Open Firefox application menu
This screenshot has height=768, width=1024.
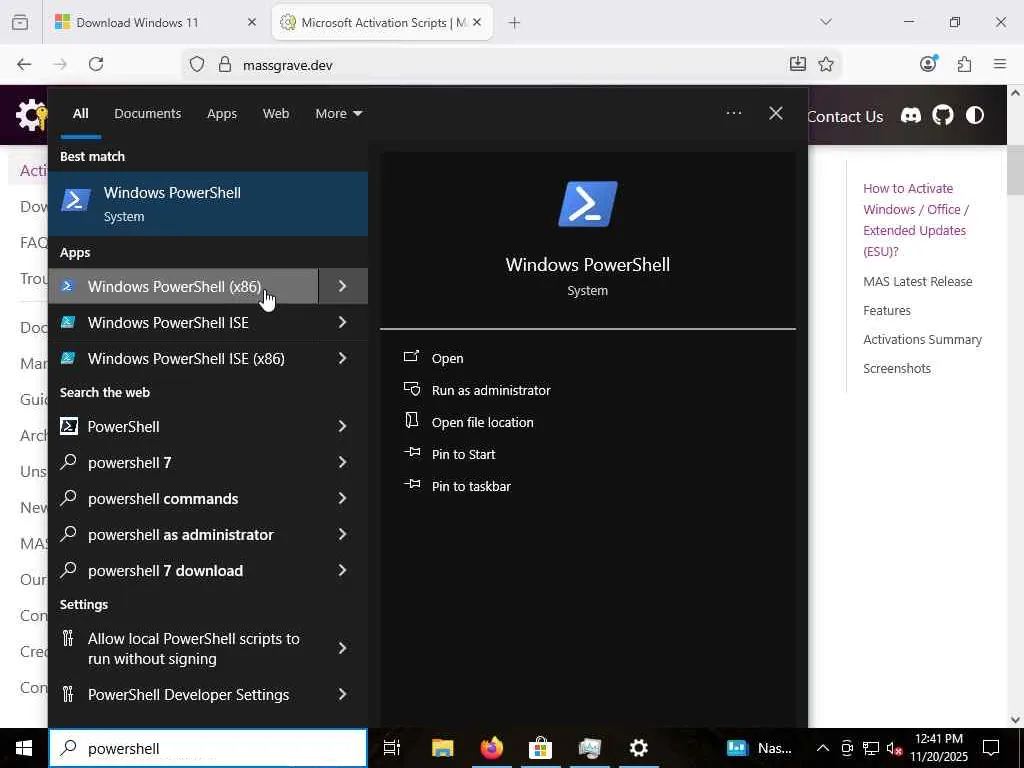[1000, 64]
